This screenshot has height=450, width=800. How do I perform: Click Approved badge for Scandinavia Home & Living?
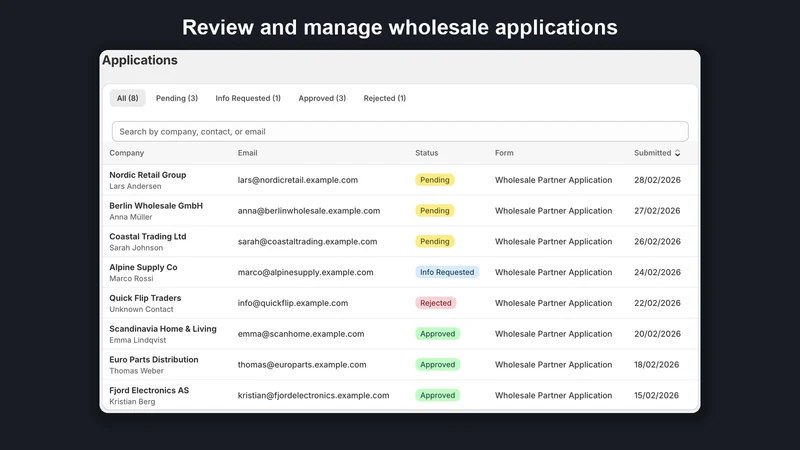[x=438, y=334]
